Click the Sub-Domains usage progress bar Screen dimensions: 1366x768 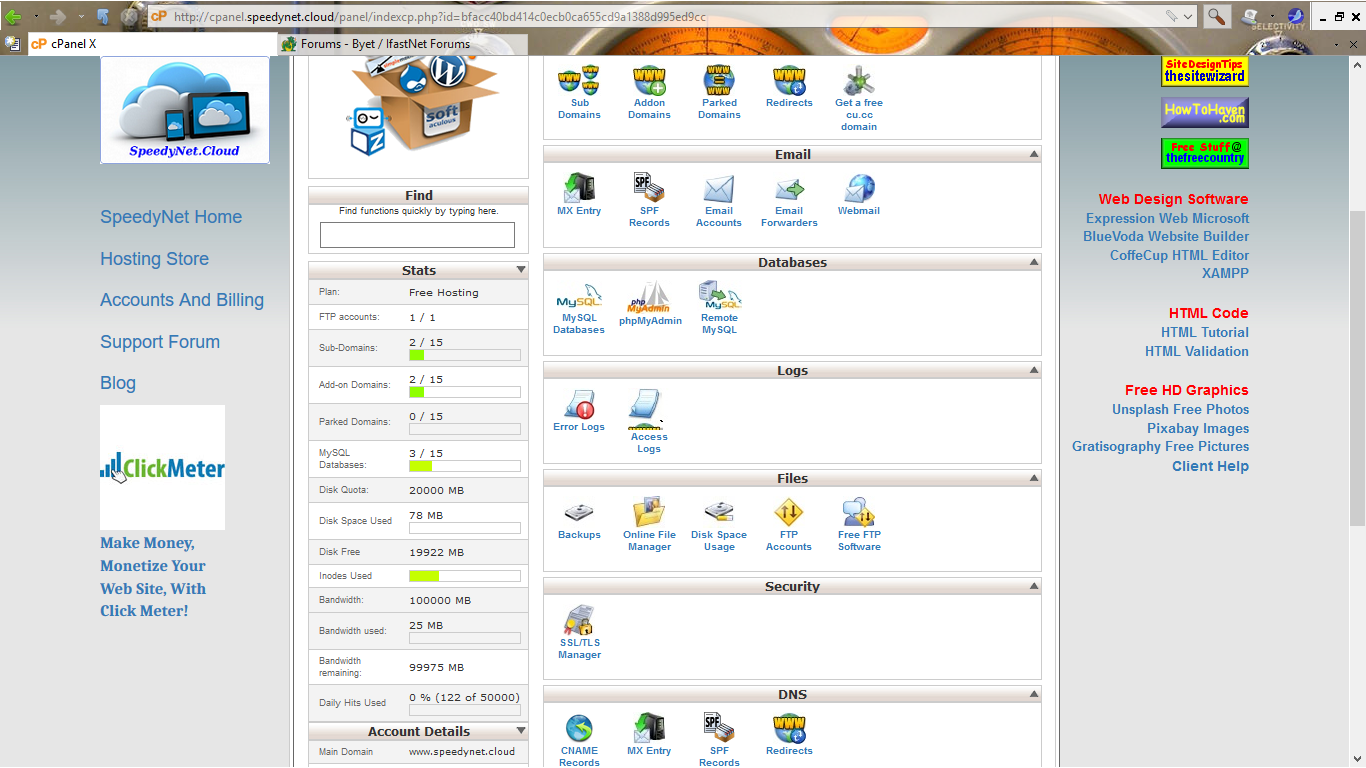465,355
